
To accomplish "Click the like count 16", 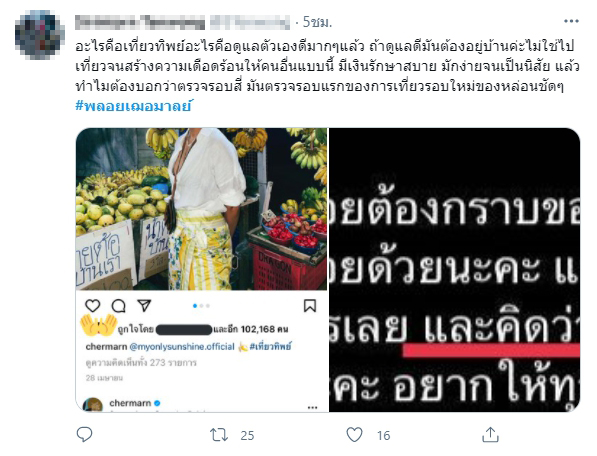I will 383,435.
